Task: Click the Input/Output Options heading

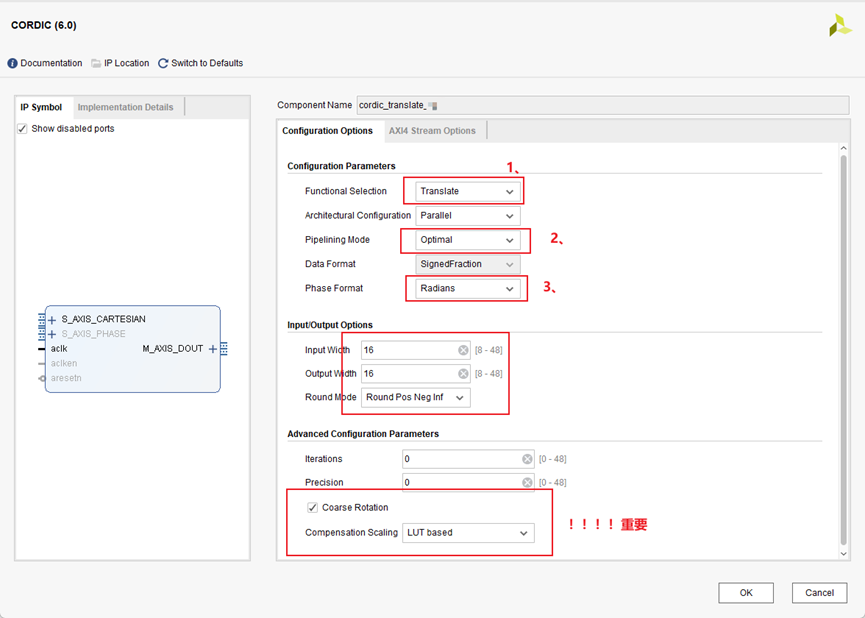Action: [x=330, y=325]
